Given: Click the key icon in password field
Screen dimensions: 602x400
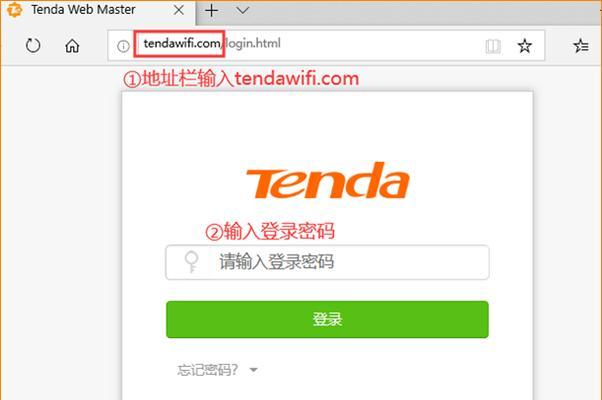Looking at the screenshot, I should [191, 262].
